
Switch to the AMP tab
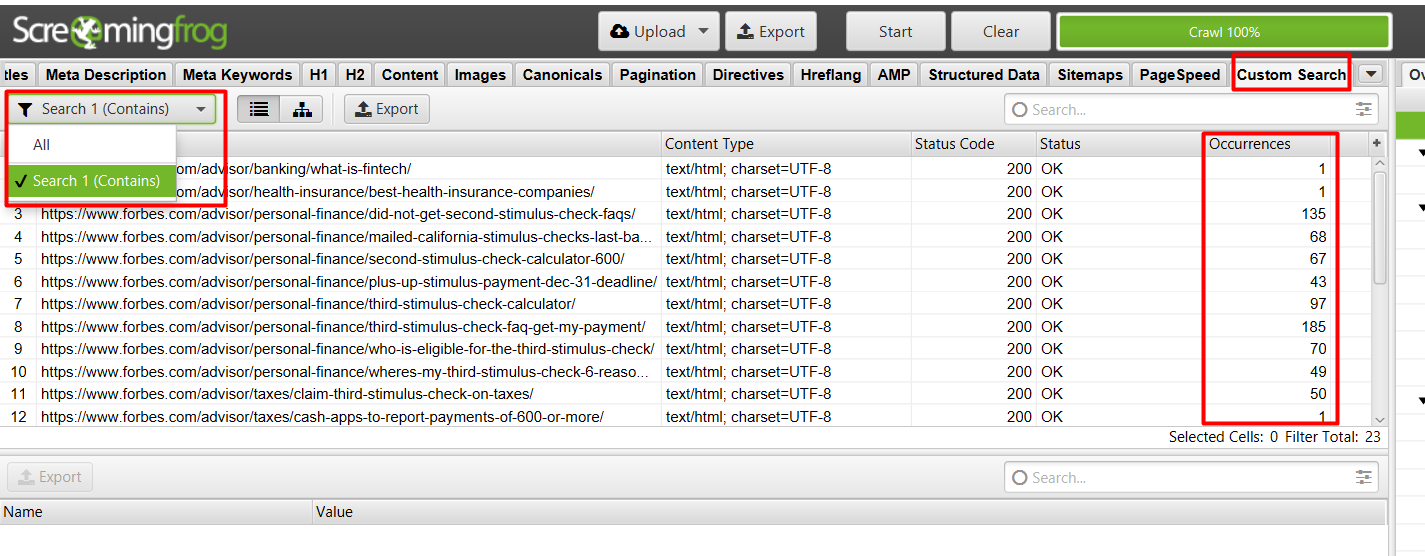[894, 75]
